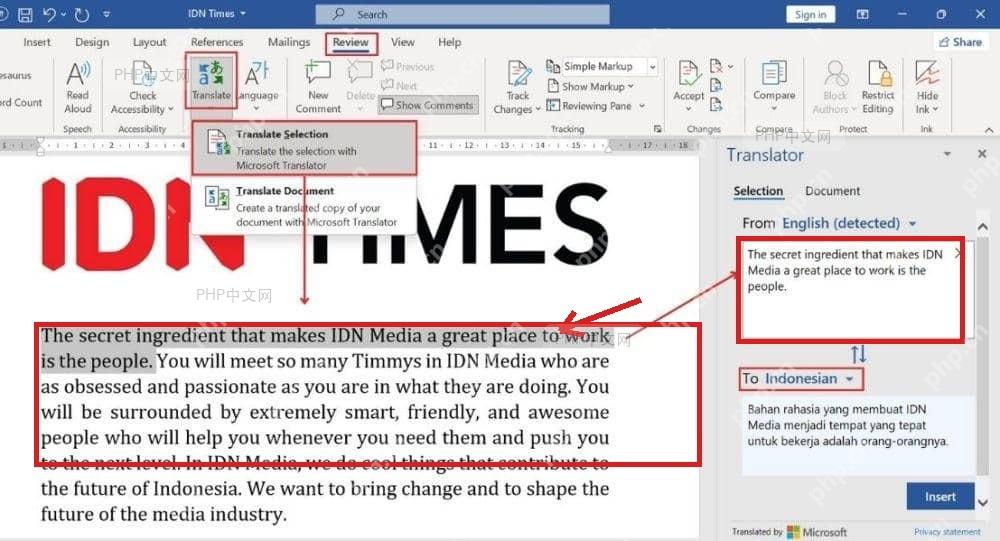1000x541 pixels.
Task: Go to Next comment
Action: [399, 85]
